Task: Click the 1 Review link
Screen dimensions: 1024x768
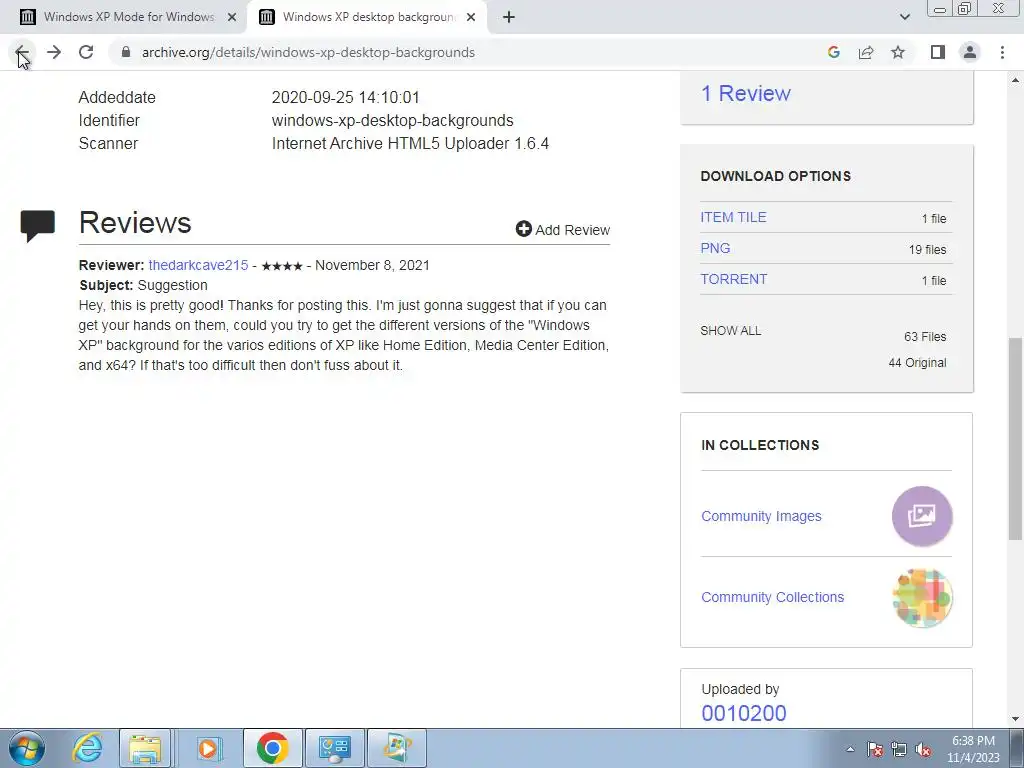Action: [x=745, y=93]
